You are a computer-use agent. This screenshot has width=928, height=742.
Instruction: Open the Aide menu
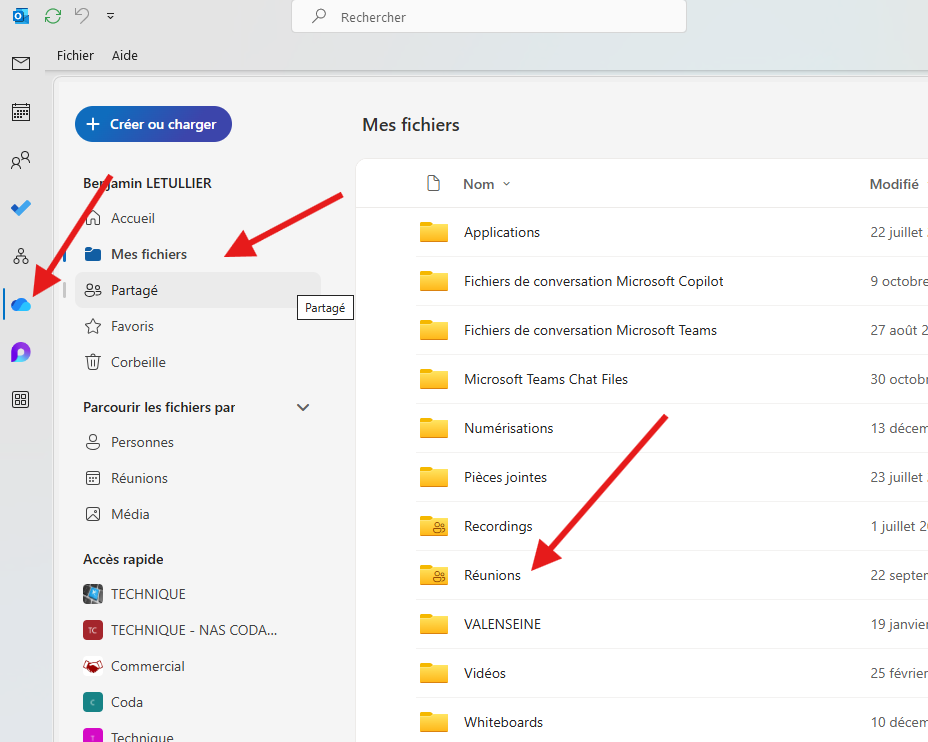[x=125, y=56]
